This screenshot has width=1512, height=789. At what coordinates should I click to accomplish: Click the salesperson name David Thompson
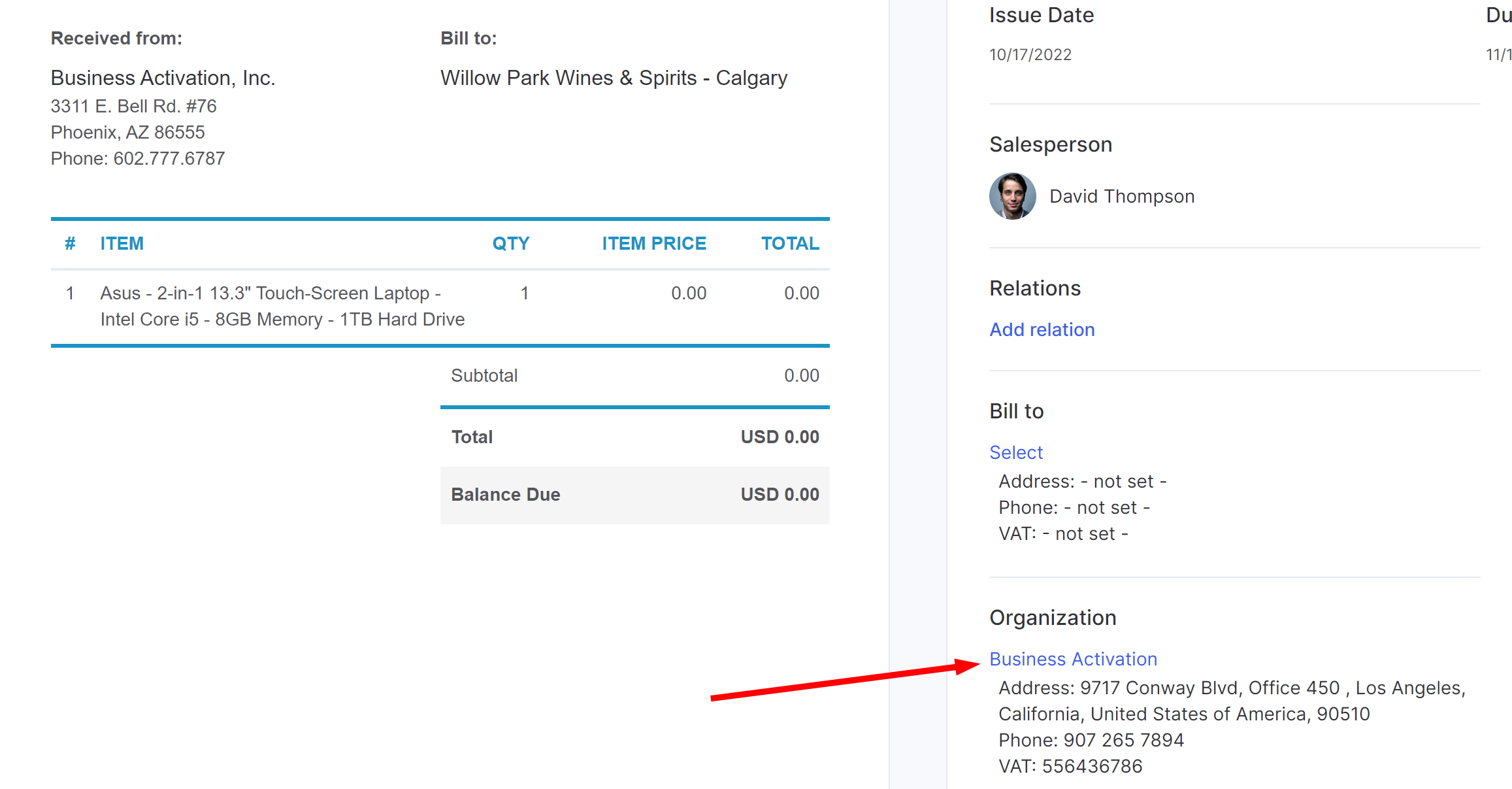(x=1122, y=196)
